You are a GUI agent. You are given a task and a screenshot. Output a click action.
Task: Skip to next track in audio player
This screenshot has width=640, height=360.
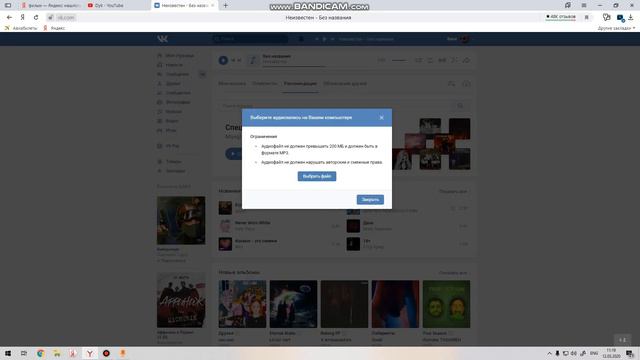pos(239,60)
